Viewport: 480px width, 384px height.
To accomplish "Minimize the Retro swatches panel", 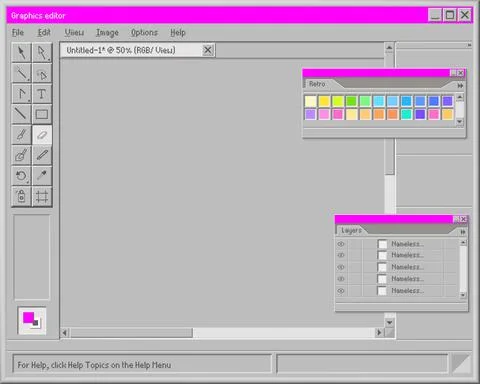I will click(454, 73).
